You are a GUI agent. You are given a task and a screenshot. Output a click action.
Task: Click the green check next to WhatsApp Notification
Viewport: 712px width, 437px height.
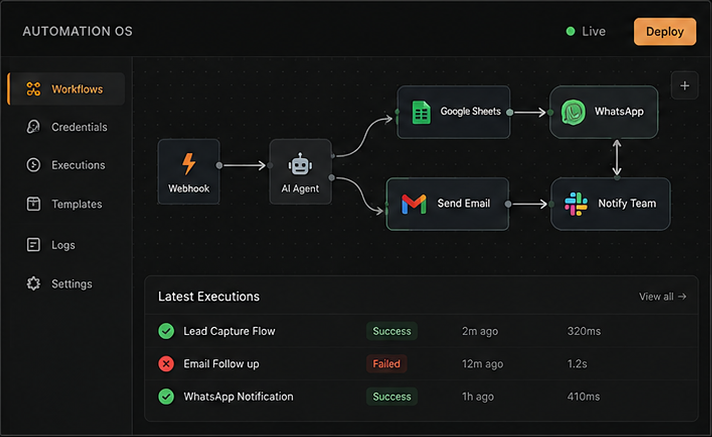pos(166,397)
